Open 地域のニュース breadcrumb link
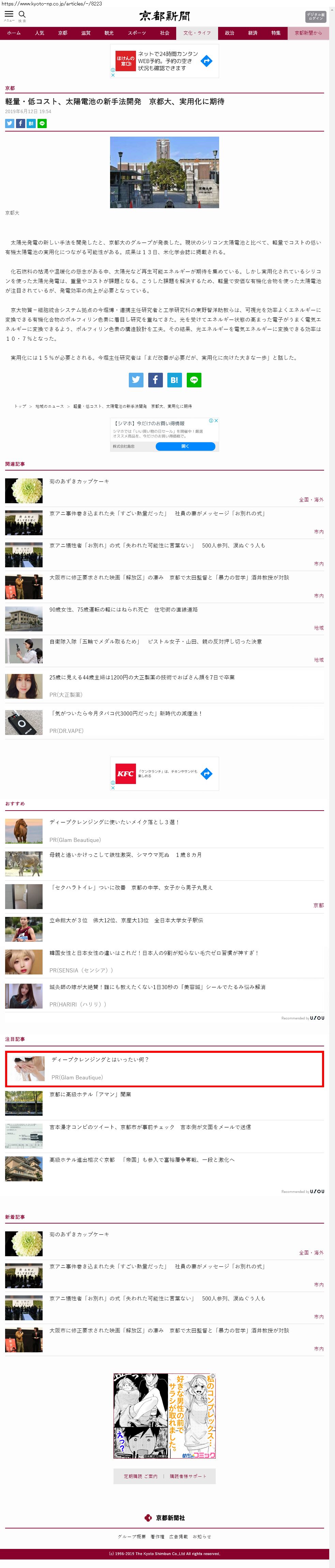The width and height of the screenshot is (335, 1568). tap(49, 406)
